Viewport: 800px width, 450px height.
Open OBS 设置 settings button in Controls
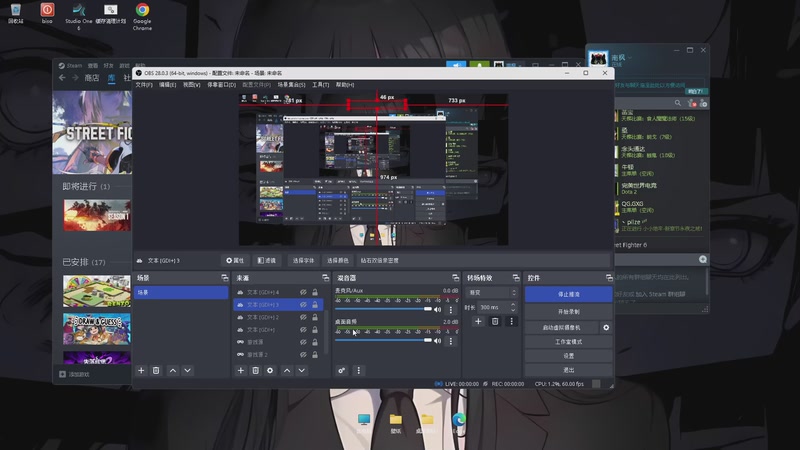[568, 356]
